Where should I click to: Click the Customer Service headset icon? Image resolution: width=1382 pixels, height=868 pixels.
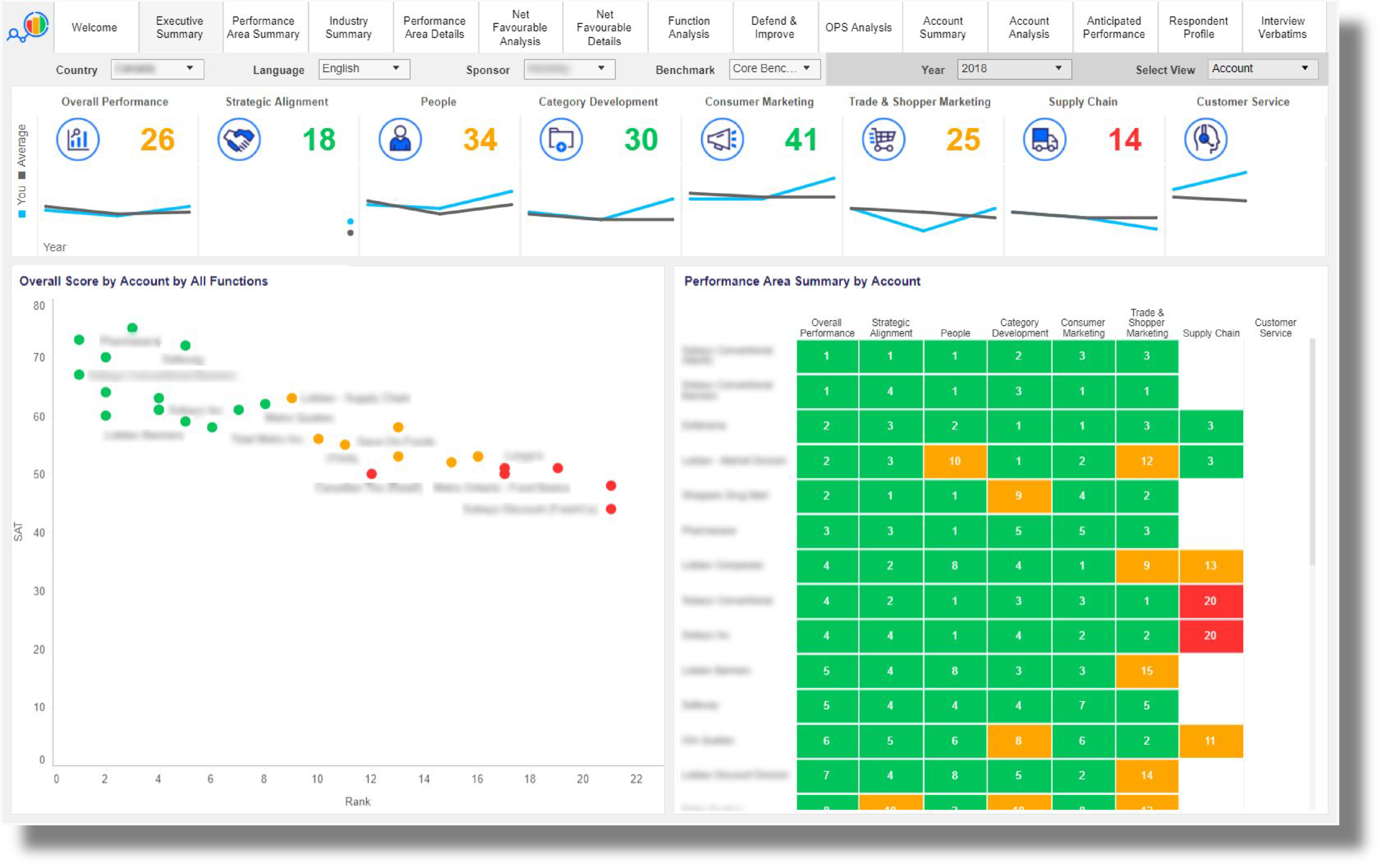pyautogui.click(x=1206, y=139)
